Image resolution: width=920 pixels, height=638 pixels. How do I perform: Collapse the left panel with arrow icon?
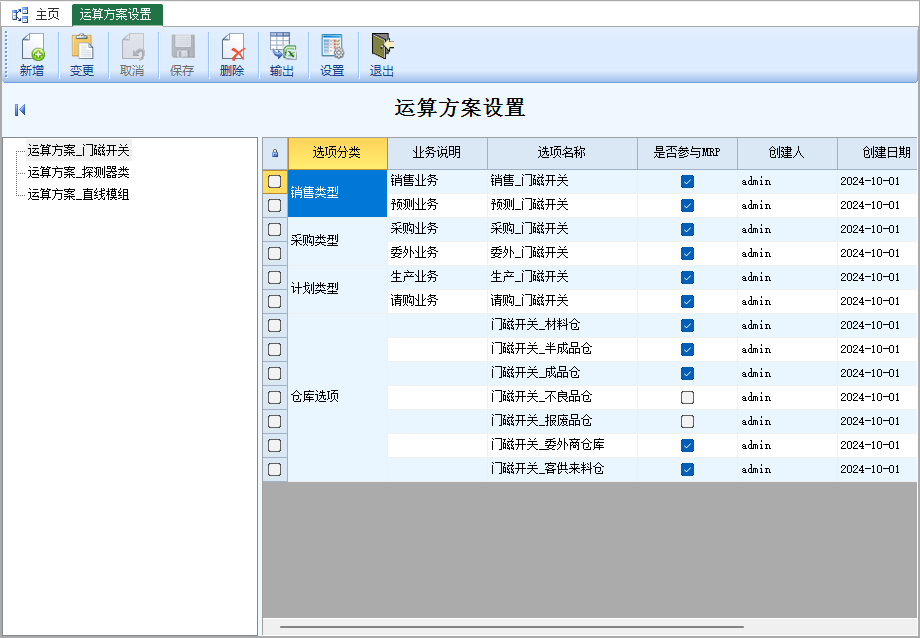point(20,110)
